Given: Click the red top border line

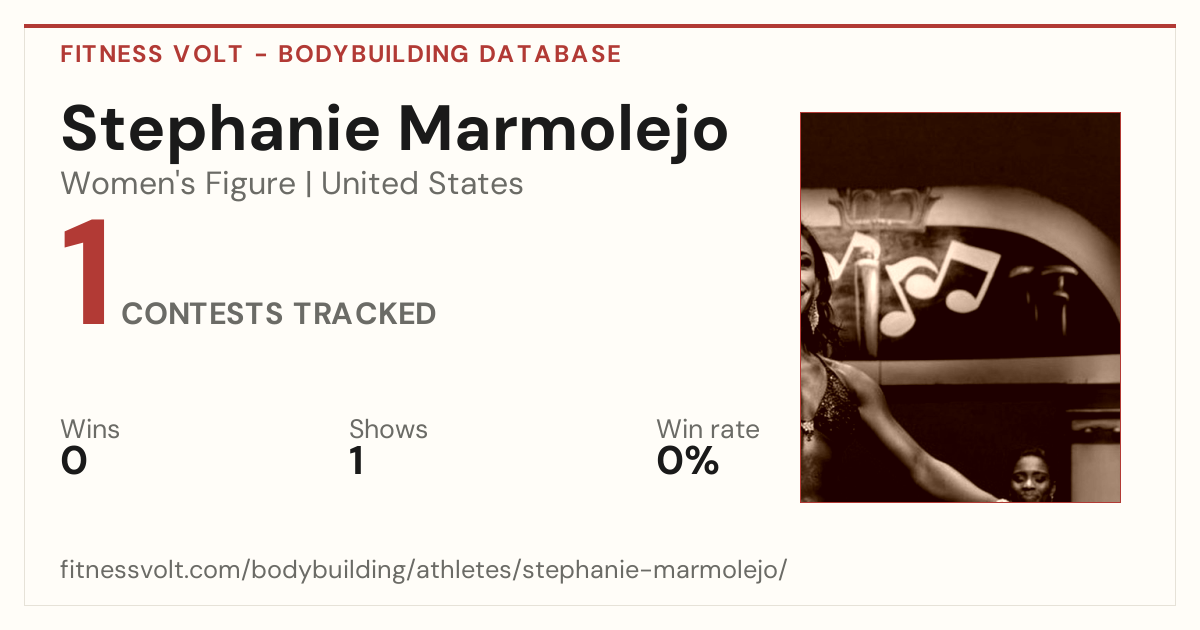Looking at the screenshot, I should pos(600,26).
